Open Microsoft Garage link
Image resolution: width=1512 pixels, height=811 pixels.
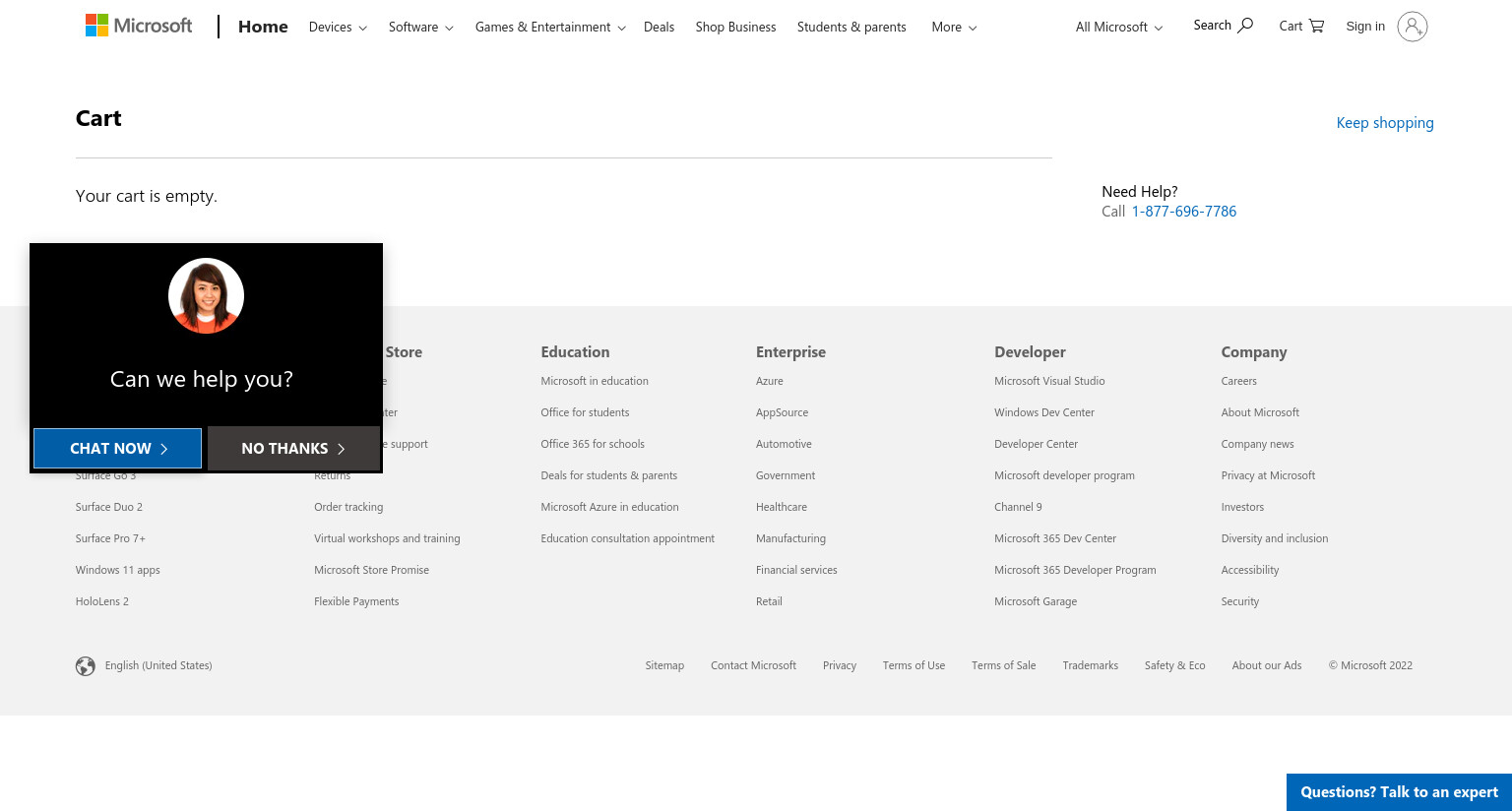pos(1036,601)
